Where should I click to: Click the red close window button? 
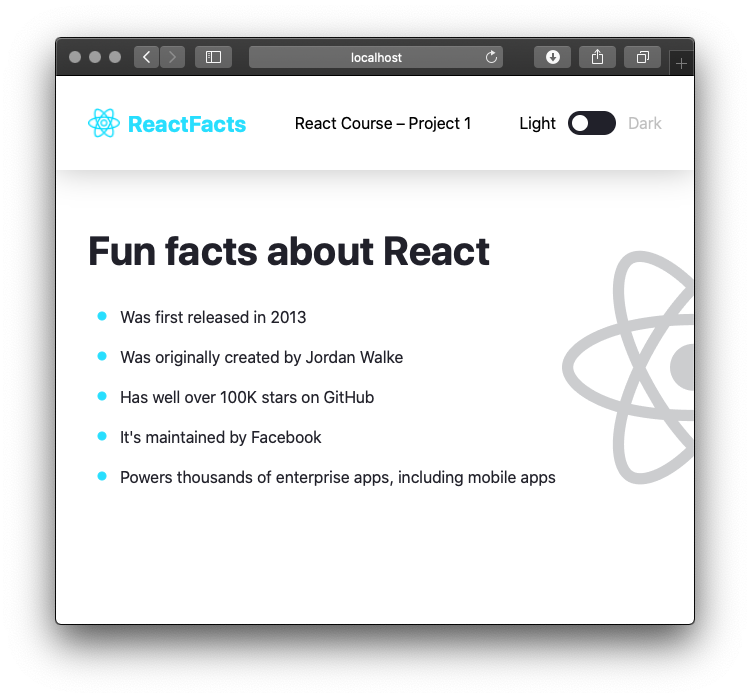(x=75, y=57)
